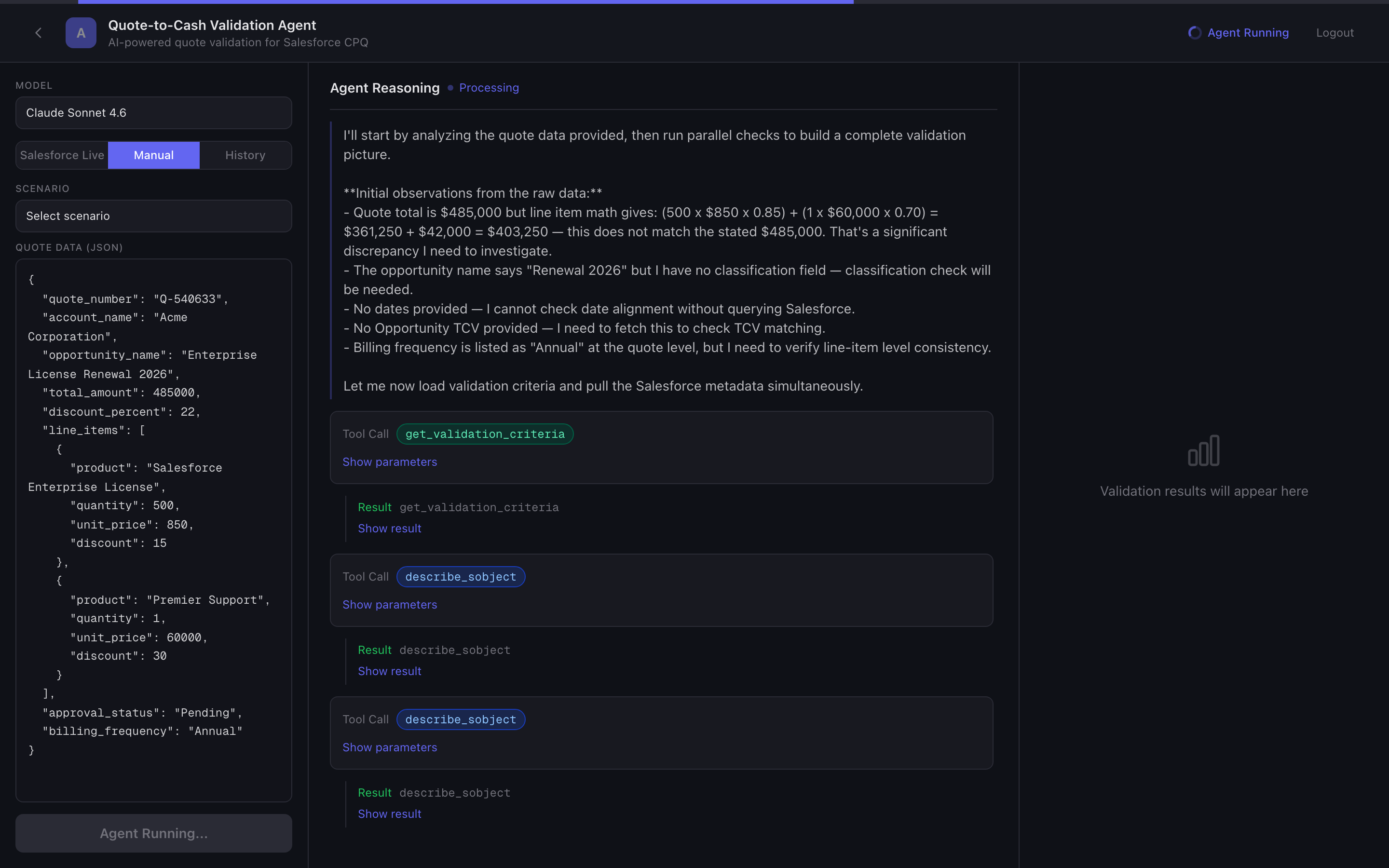Select the first describe_sobject tool call badge
1389x868 pixels.
click(x=460, y=576)
